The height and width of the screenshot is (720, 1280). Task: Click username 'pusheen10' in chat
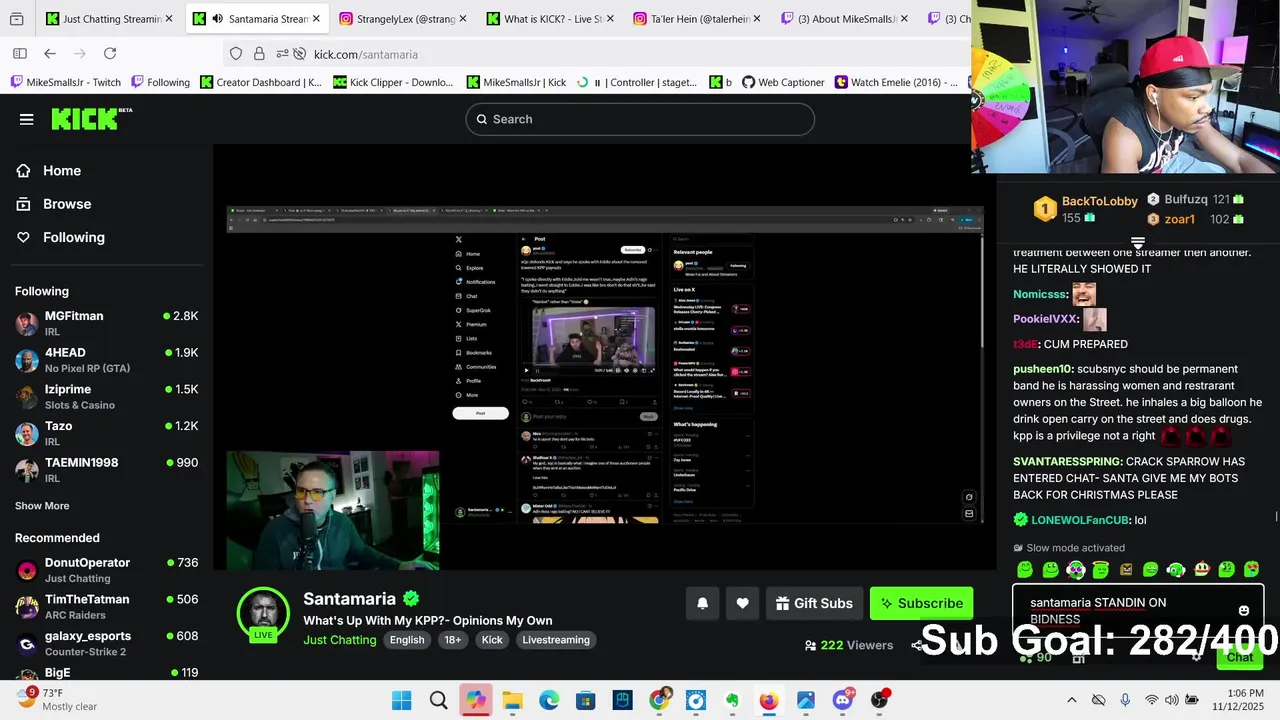(1043, 369)
